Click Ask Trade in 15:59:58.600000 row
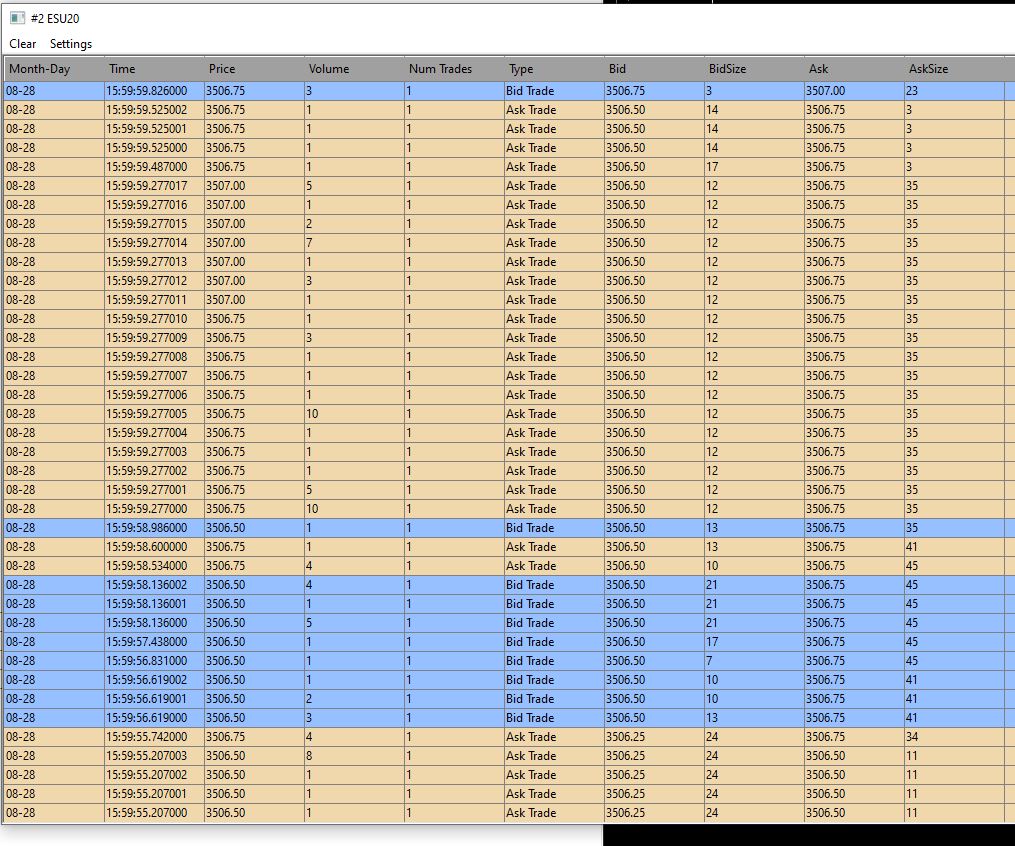This screenshot has height=846, width=1015. coord(553,547)
